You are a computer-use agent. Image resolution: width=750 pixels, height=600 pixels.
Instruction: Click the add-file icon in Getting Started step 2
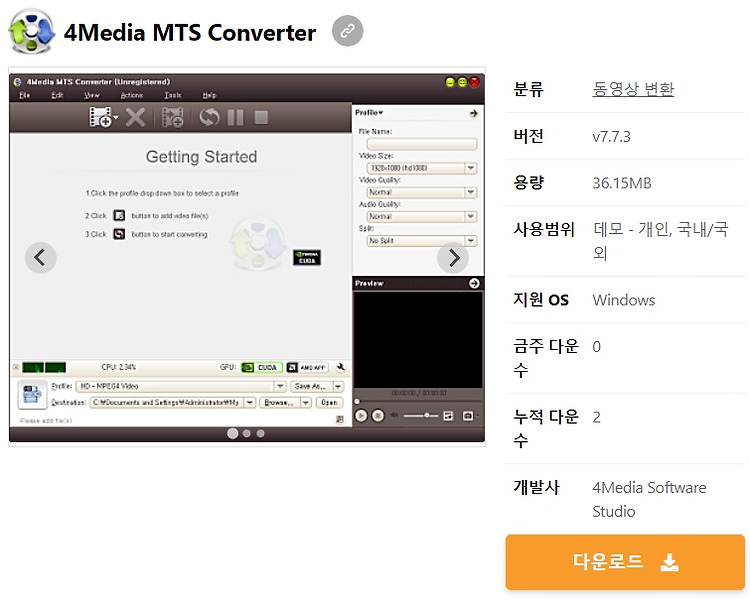119,215
